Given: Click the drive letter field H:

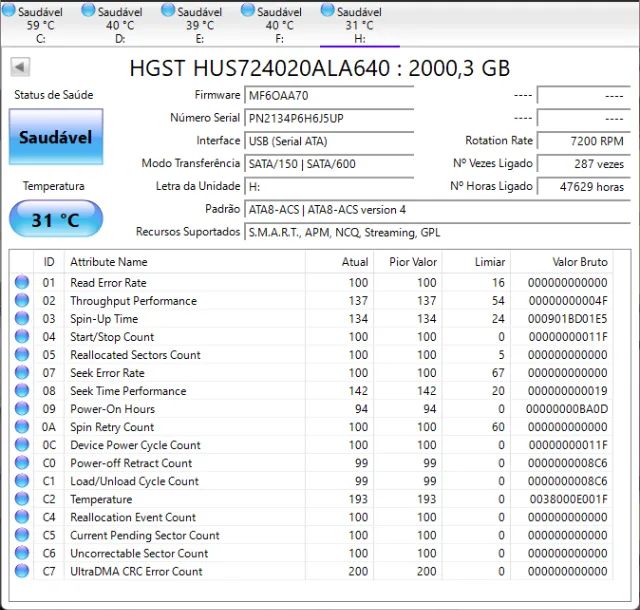Looking at the screenshot, I should [x=329, y=187].
